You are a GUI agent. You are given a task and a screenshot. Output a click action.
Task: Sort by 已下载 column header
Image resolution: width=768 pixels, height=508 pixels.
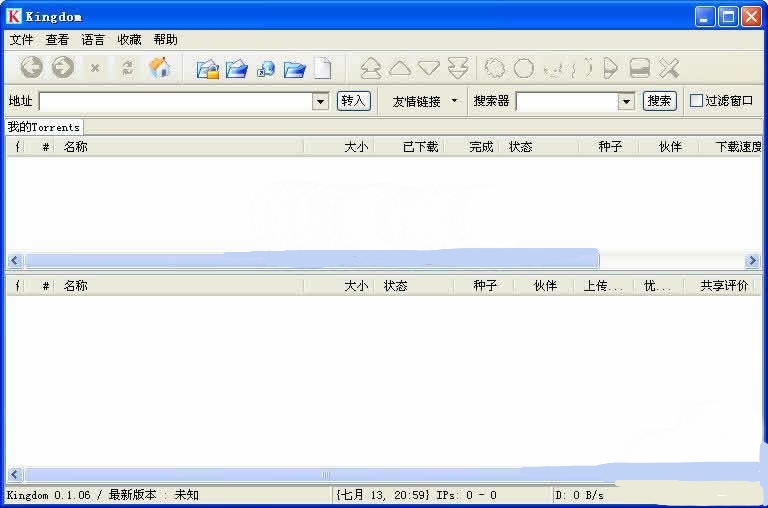pos(409,146)
